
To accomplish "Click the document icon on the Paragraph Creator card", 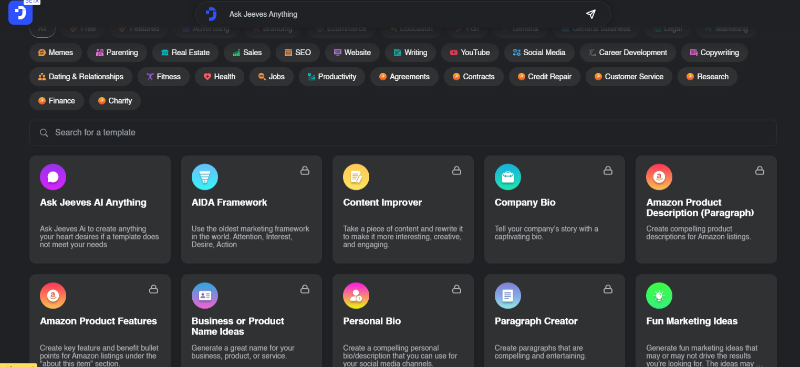I will click(x=508, y=296).
